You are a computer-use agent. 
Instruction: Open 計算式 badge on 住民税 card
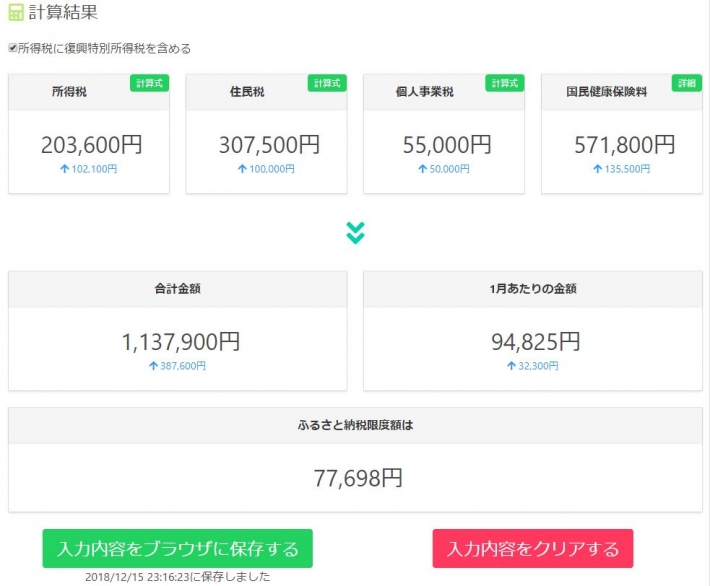[x=327, y=83]
